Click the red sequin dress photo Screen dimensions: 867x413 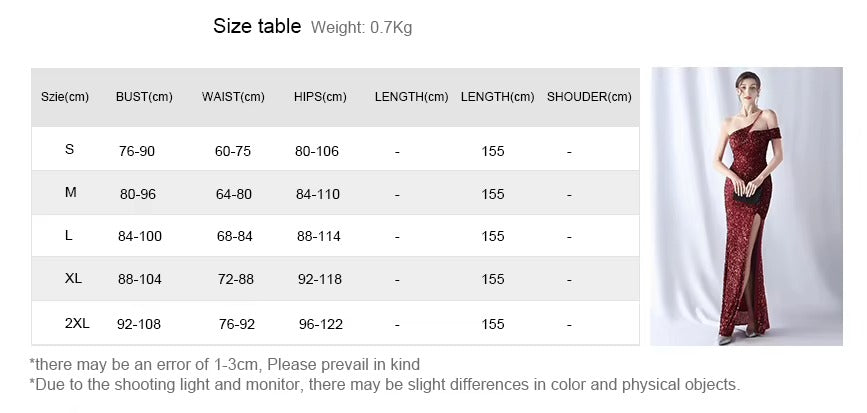click(746, 206)
